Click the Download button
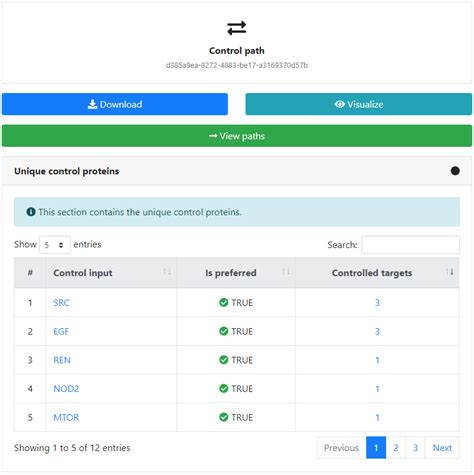 pyautogui.click(x=115, y=104)
